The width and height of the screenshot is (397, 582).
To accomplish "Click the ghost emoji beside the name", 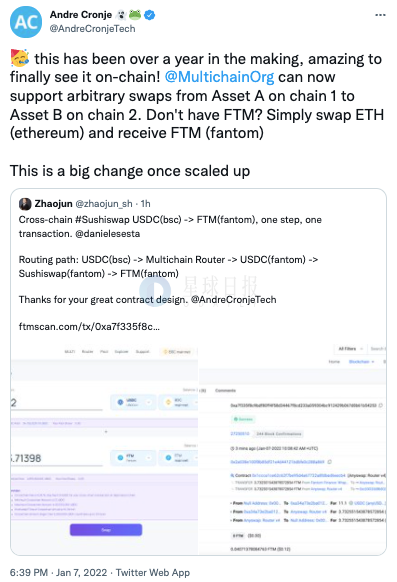I will [121, 15].
